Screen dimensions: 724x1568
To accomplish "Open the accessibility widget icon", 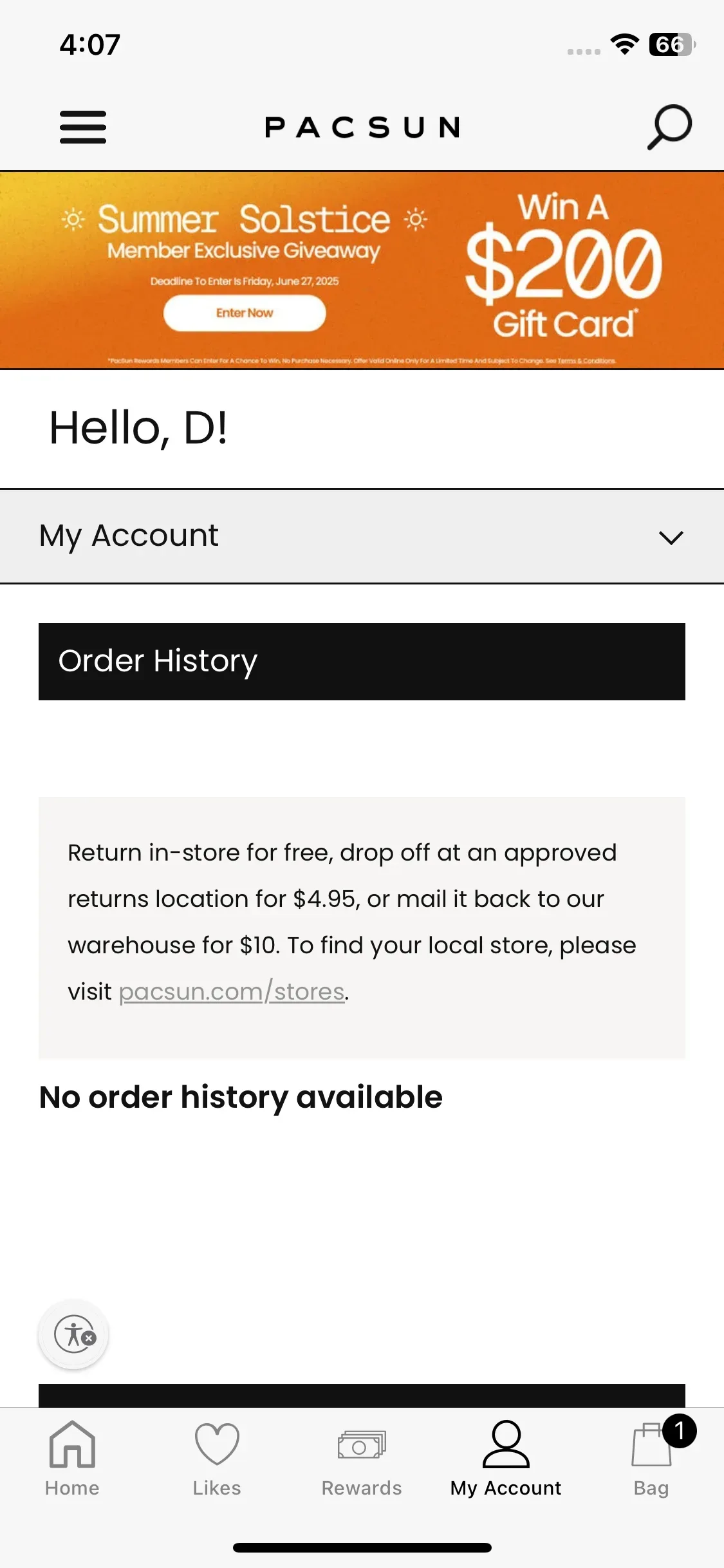I will [73, 1334].
